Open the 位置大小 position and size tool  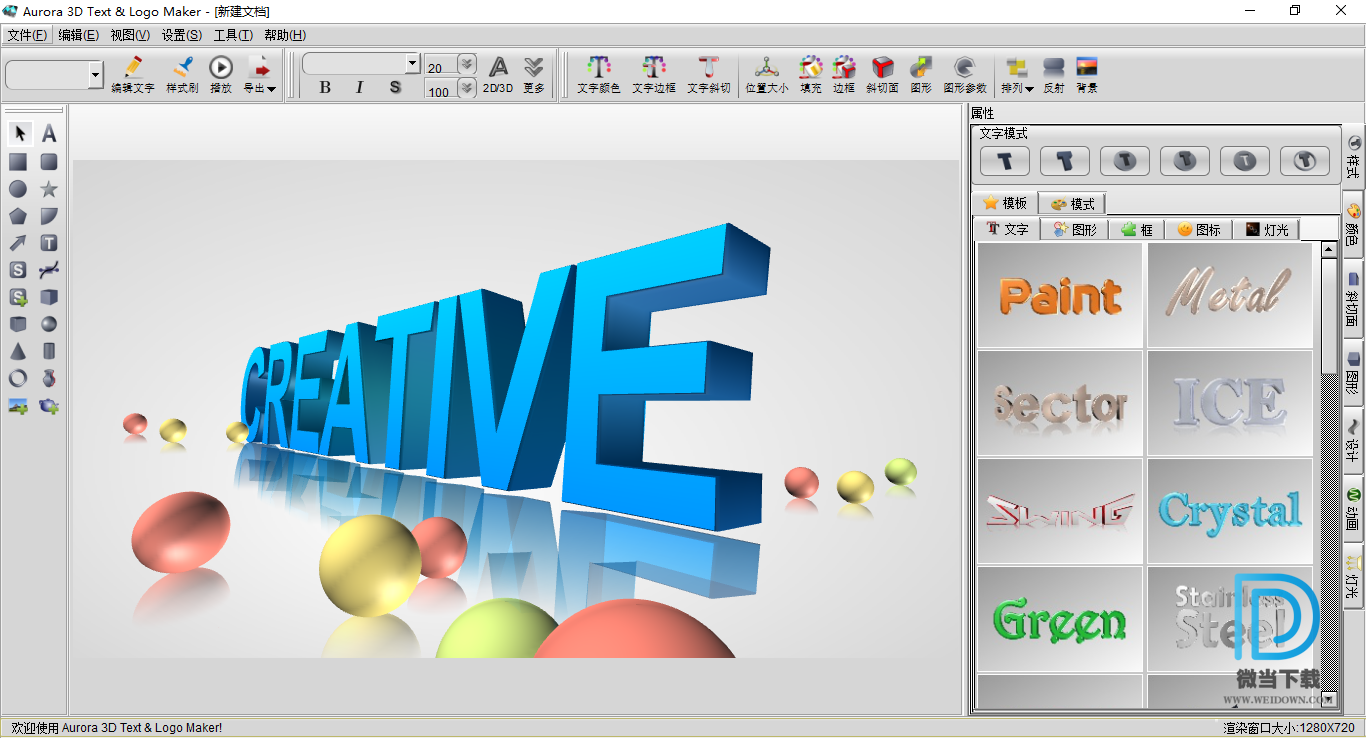point(767,75)
